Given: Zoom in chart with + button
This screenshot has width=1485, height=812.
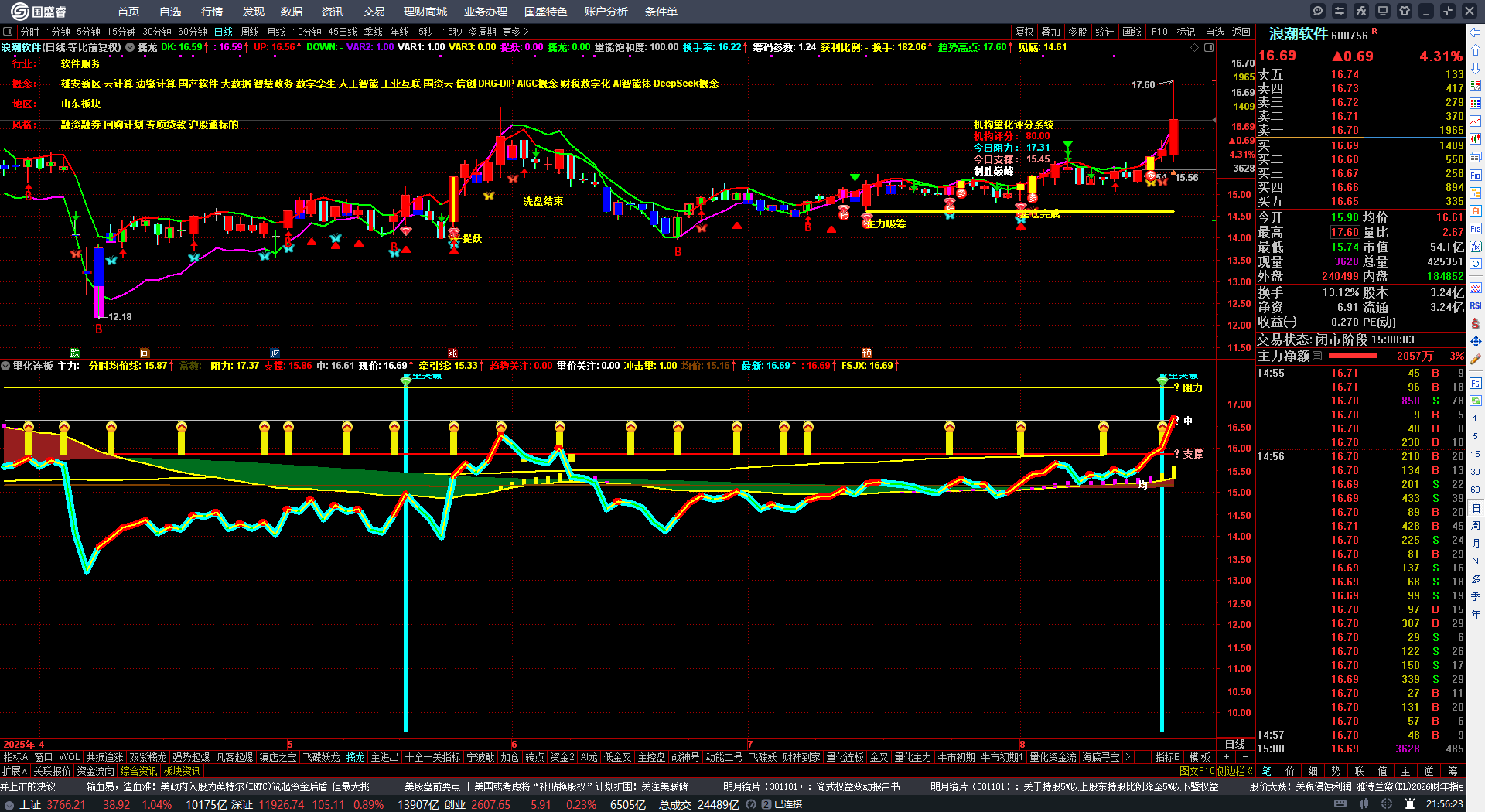Looking at the screenshot, I should 1227,757.
